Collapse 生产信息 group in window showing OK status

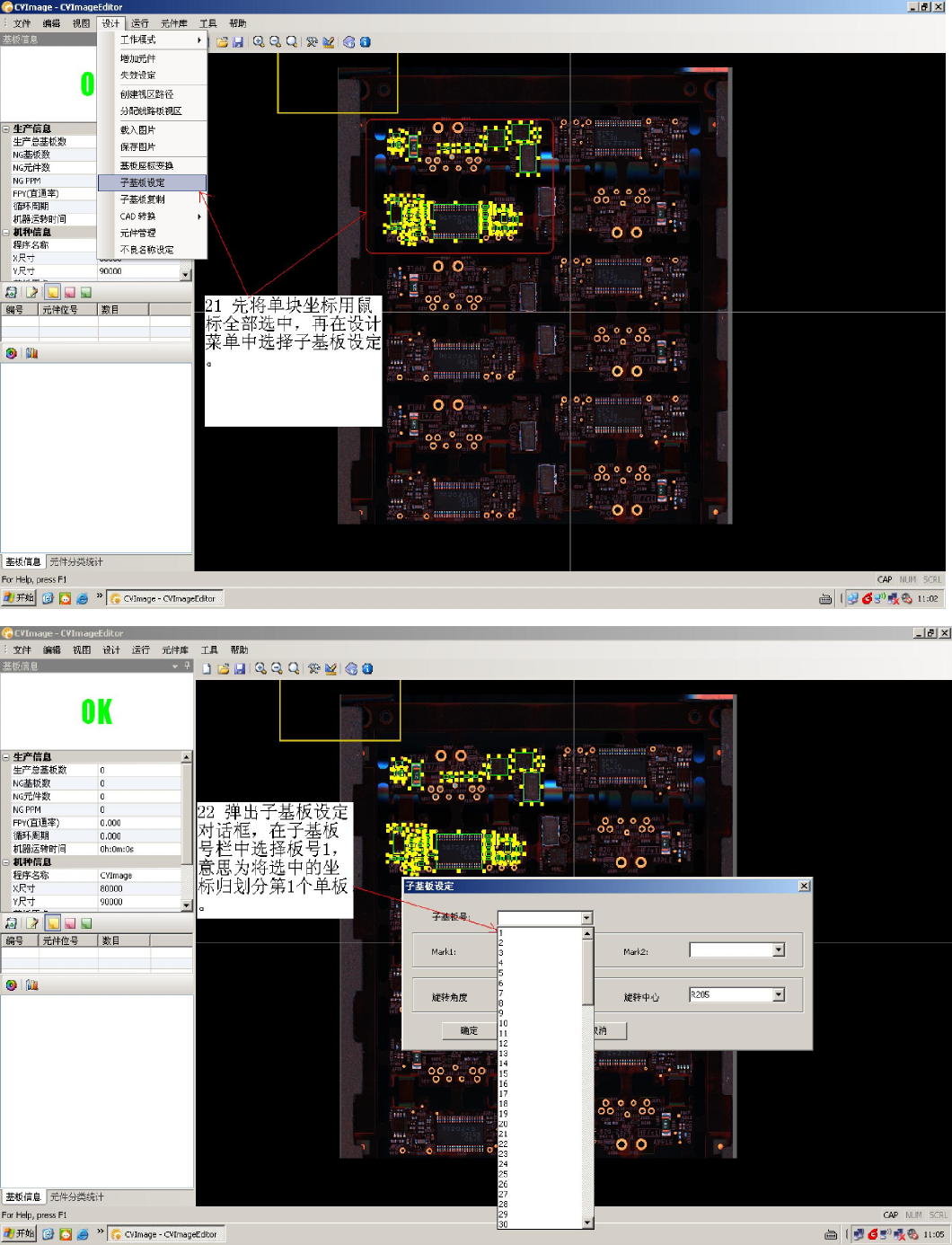coord(6,757)
